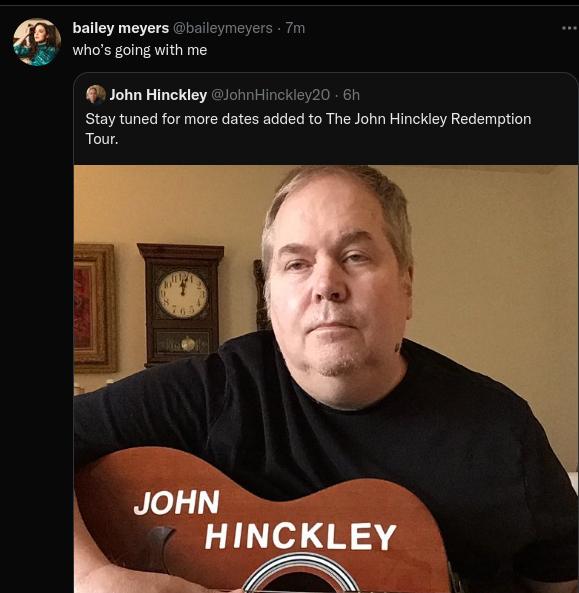Open the bailey meyers display name link
The height and width of the screenshot is (593, 579).
pos(121,28)
